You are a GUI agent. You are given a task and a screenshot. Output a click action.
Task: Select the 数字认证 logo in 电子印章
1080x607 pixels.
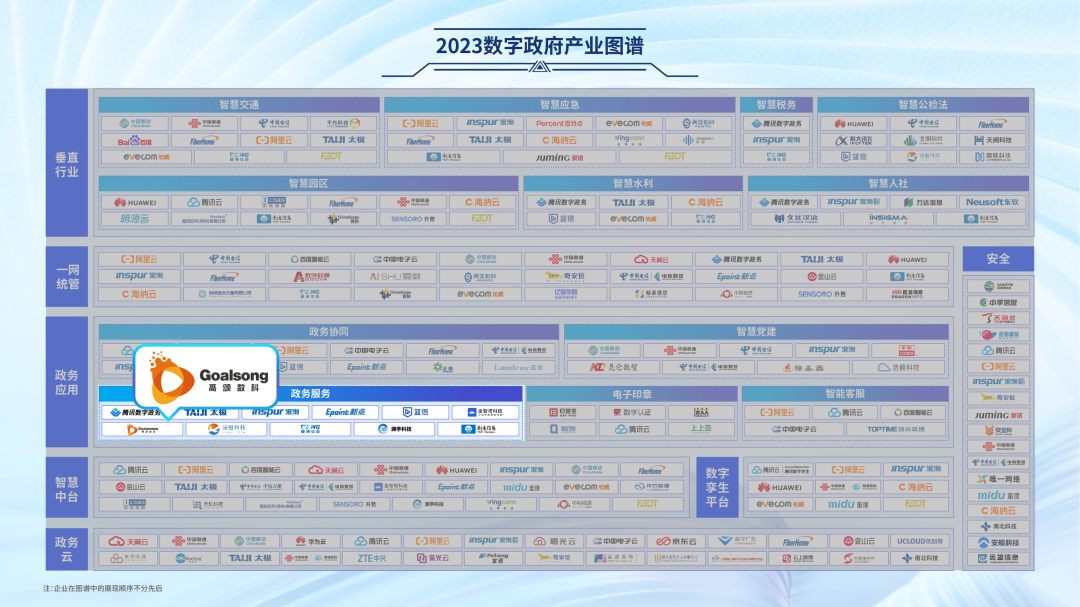632,412
